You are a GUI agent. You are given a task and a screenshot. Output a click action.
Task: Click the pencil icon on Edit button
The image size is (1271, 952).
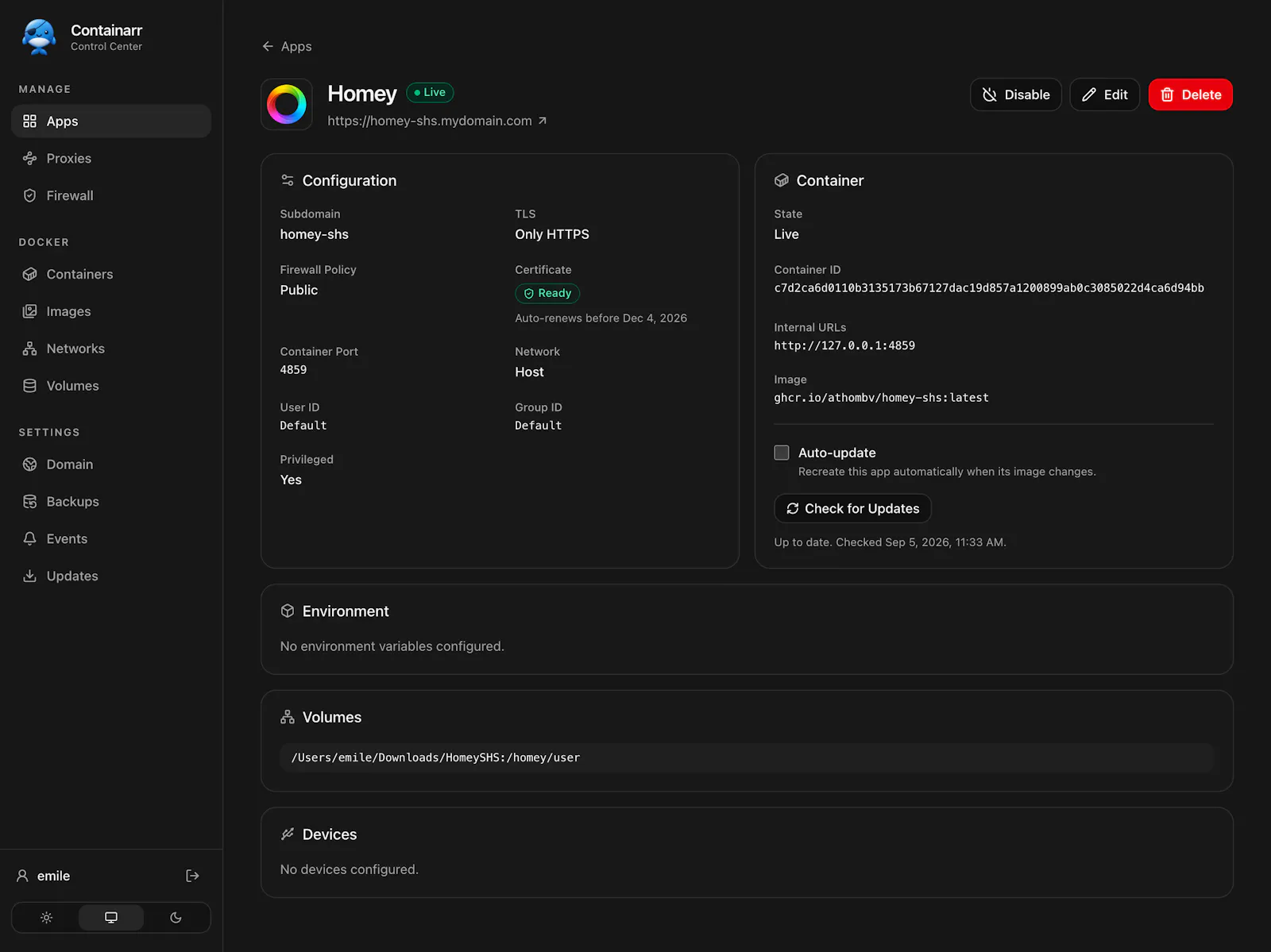pyautogui.click(x=1089, y=94)
